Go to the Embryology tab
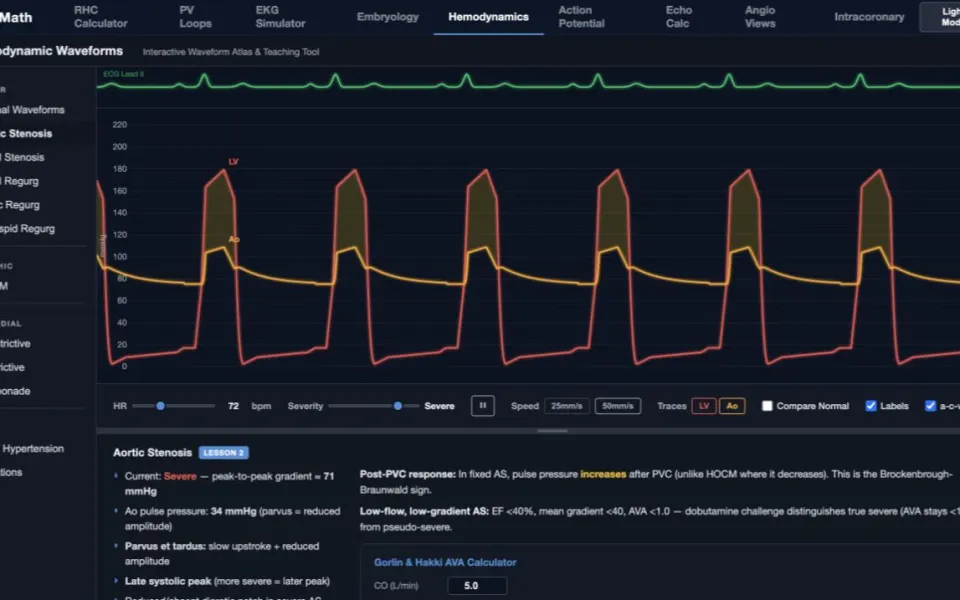Image resolution: width=960 pixels, height=600 pixels. coord(388,17)
